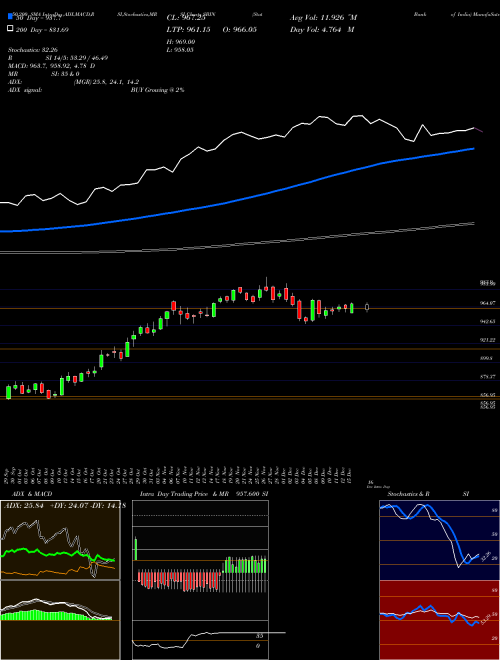Click the 'MR SI: 35 & 0' line
Viewport: 500px width, 660px height.
43,74
